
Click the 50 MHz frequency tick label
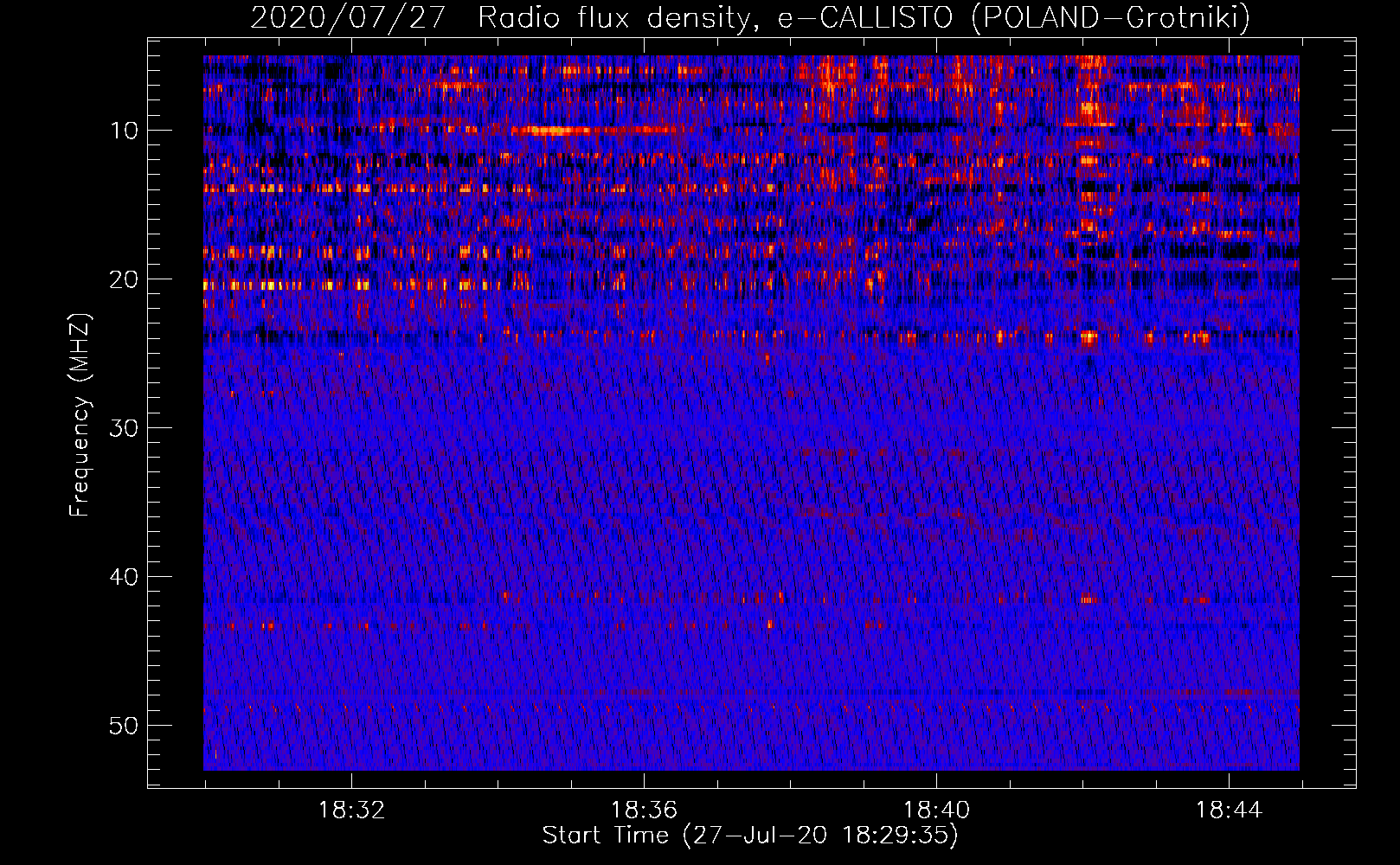(125, 726)
